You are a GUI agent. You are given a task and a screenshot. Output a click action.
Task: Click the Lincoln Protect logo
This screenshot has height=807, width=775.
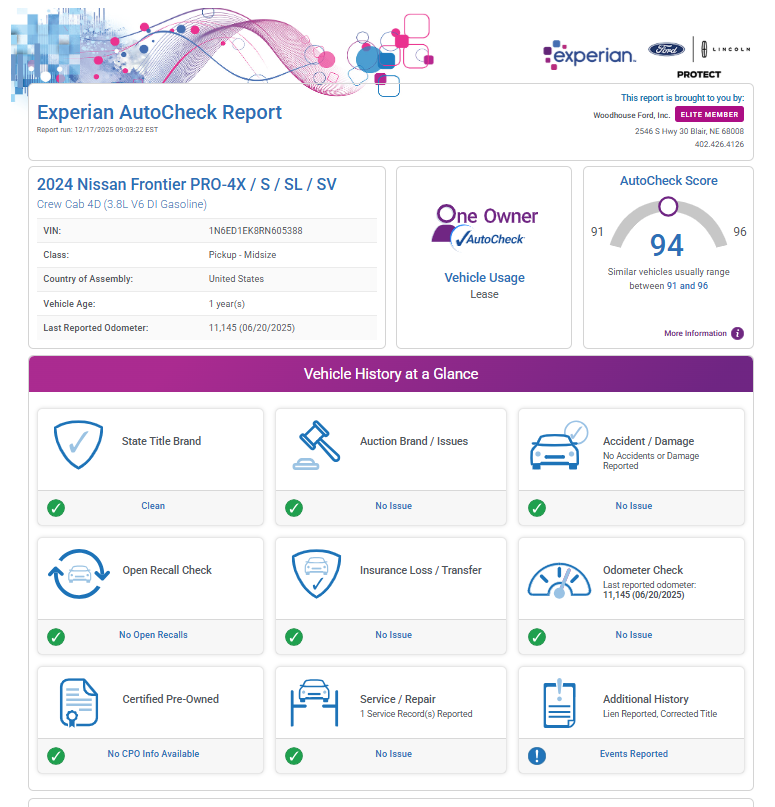point(725,58)
